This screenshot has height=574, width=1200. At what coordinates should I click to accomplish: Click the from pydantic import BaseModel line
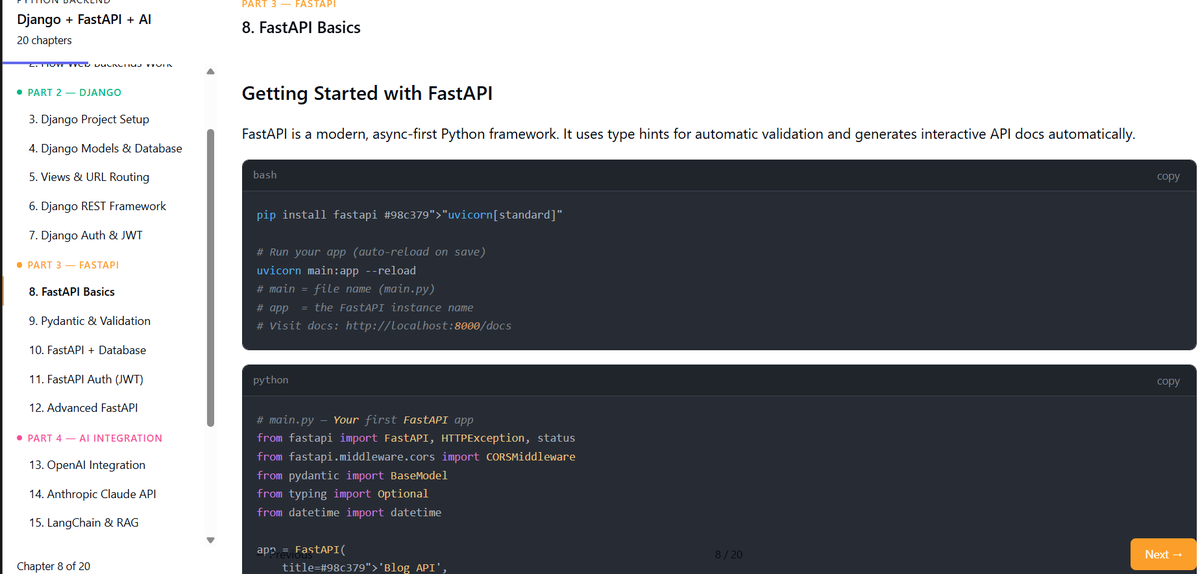coord(352,475)
